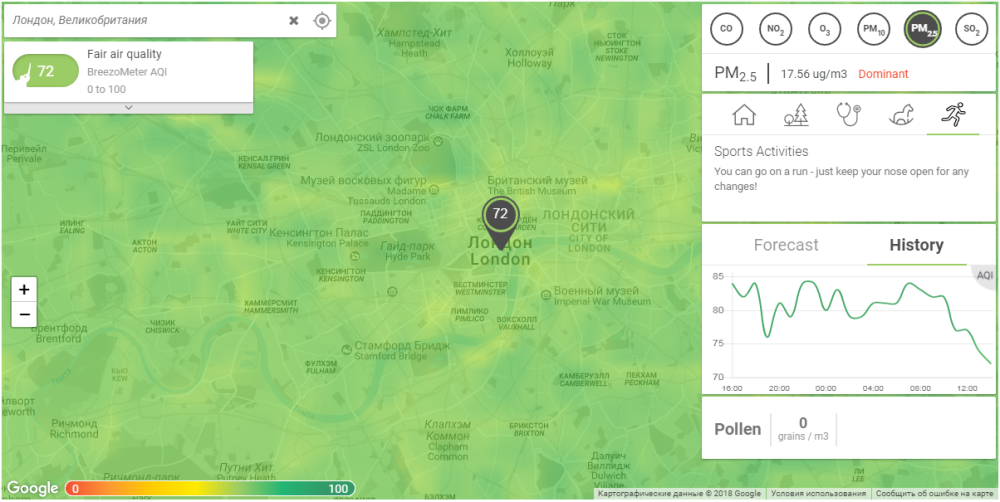Switch to the Forecast tab

[x=786, y=245]
